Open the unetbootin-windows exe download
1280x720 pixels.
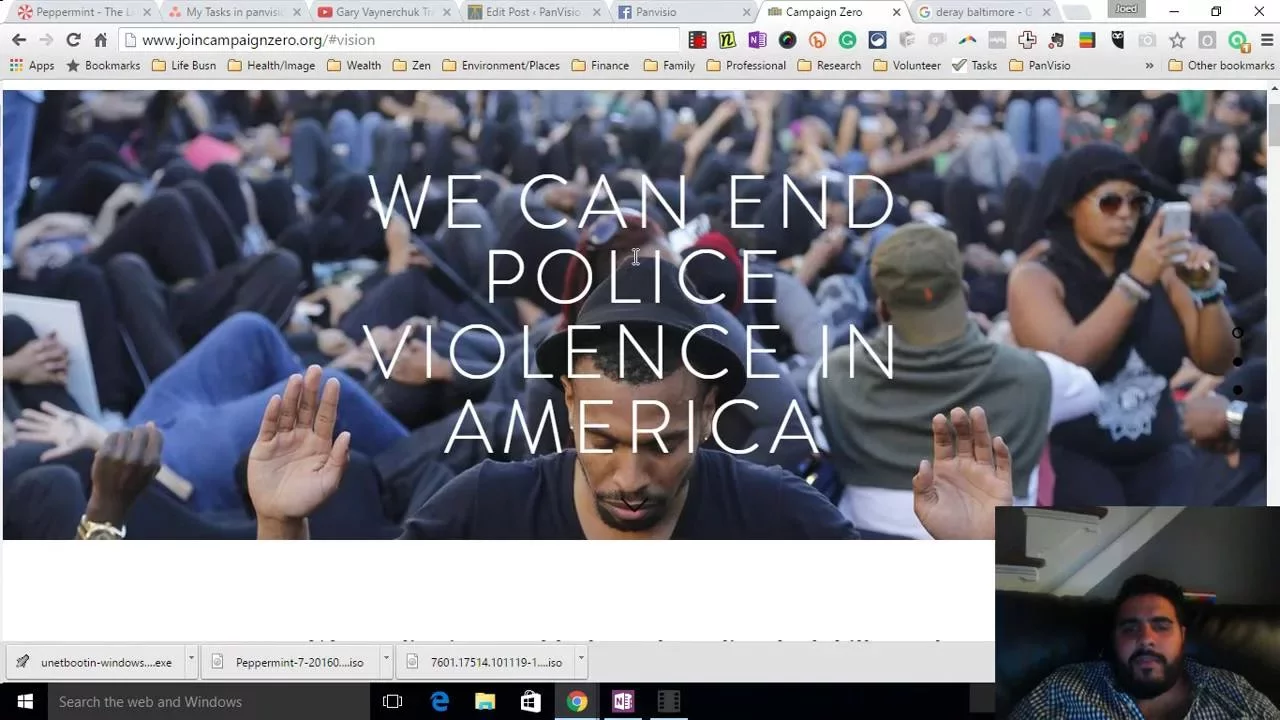94,661
